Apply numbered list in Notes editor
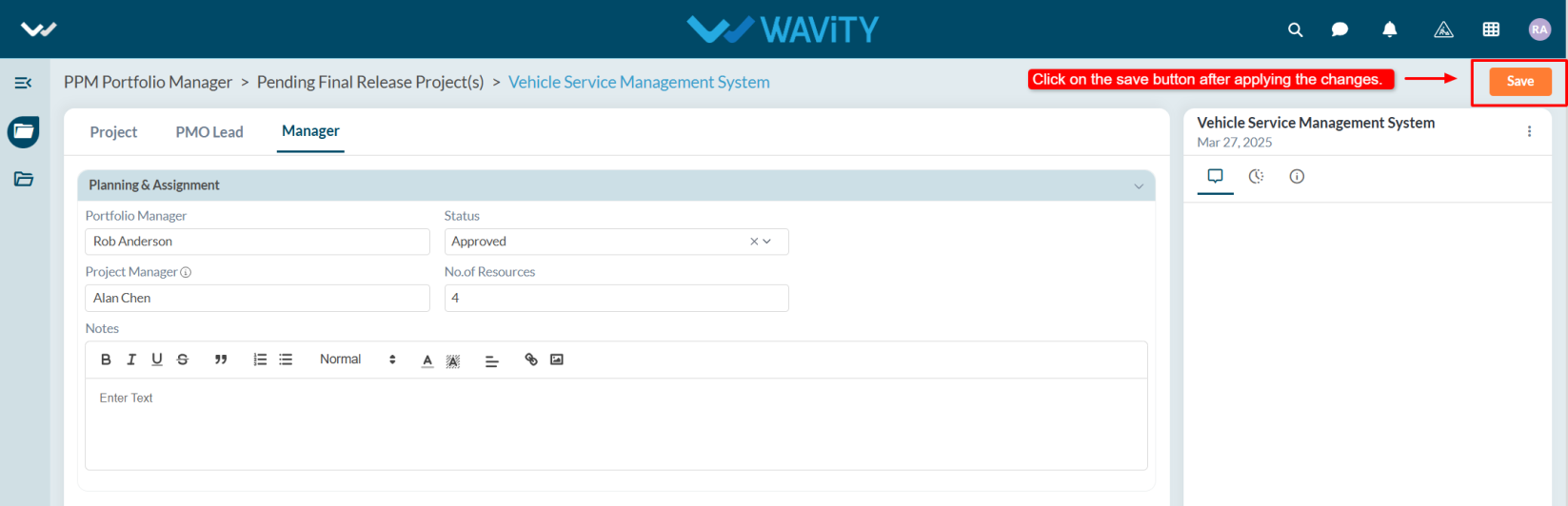The image size is (1568, 506). (x=260, y=360)
